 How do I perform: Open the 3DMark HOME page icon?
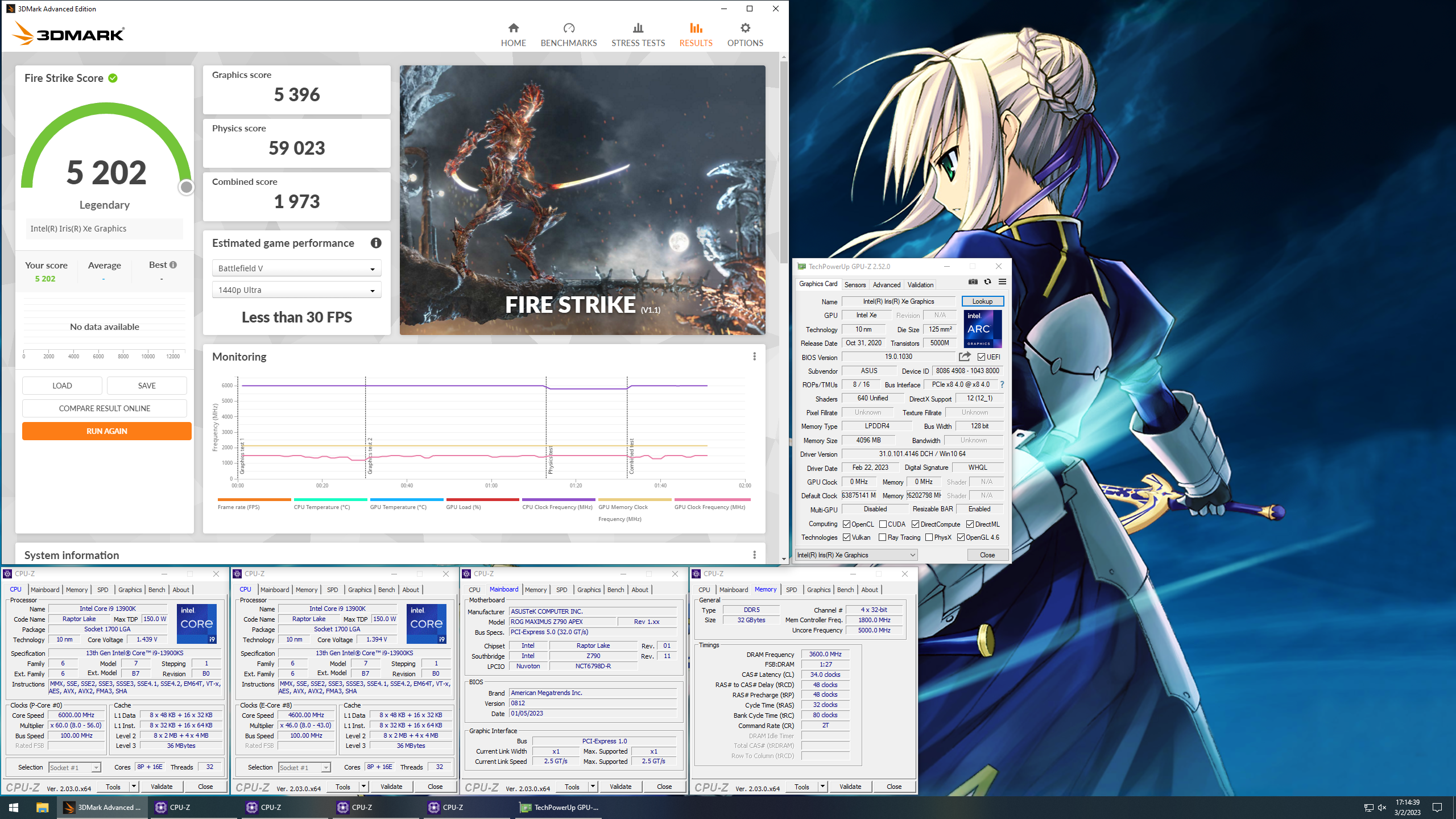(x=513, y=28)
